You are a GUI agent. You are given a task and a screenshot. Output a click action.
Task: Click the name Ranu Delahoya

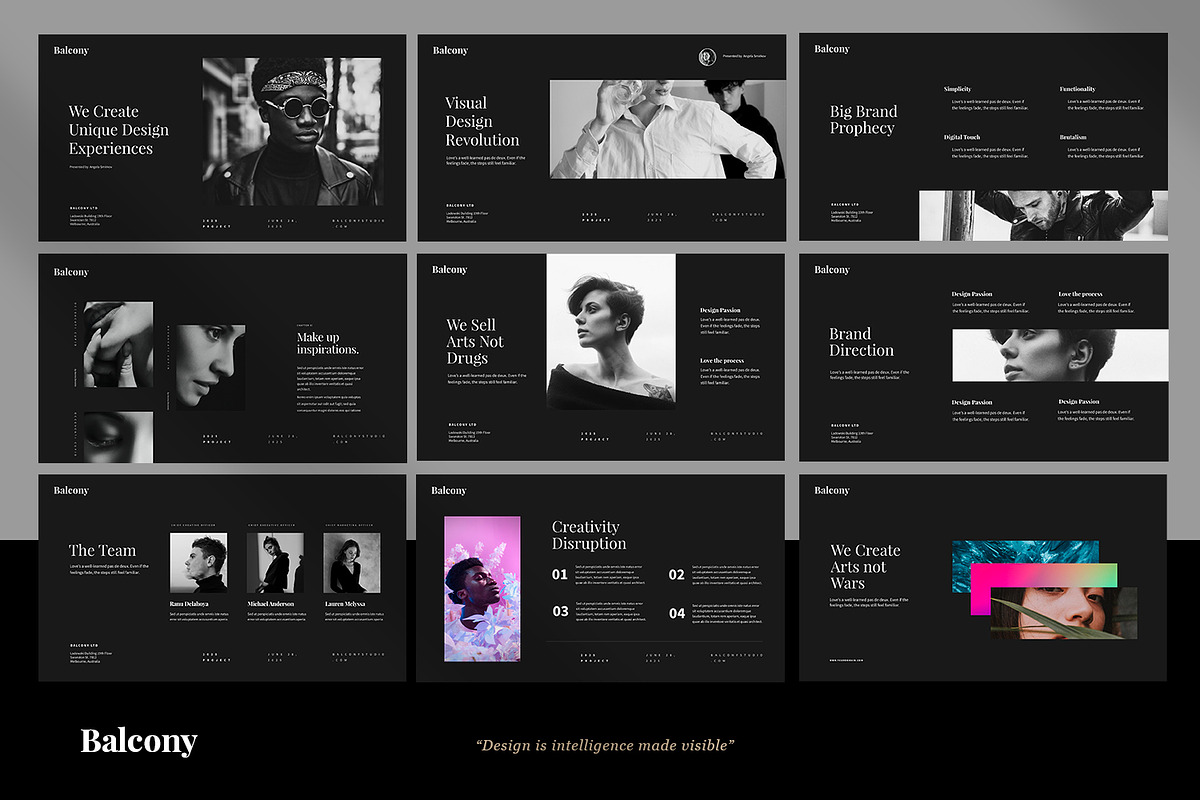coord(191,604)
